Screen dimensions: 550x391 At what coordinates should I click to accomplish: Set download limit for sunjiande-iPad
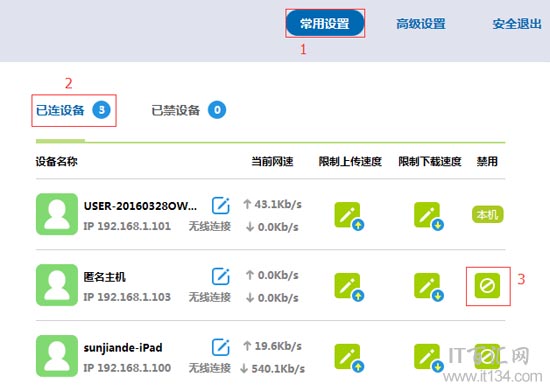pos(428,357)
